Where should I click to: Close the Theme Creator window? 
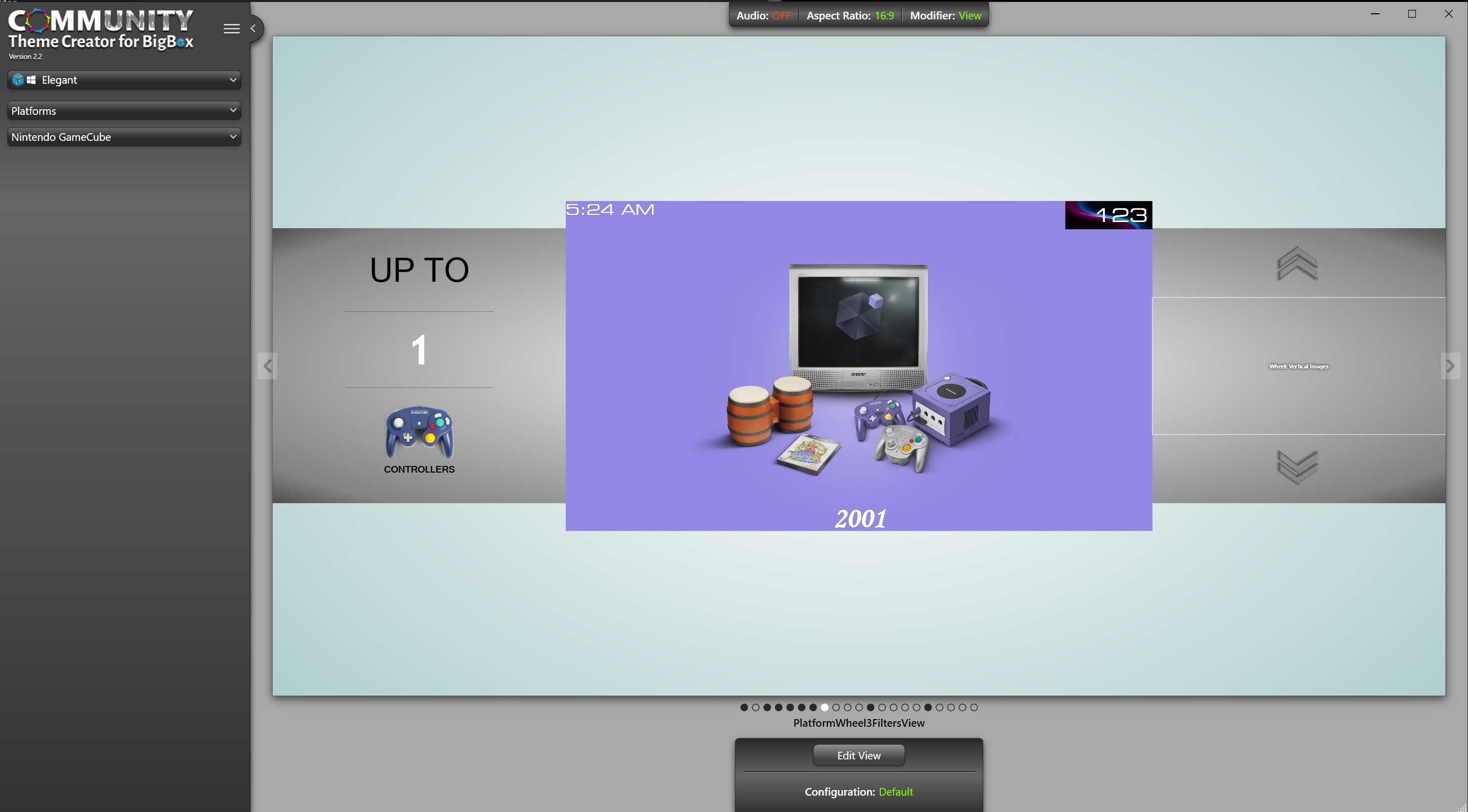pyautogui.click(x=1449, y=14)
